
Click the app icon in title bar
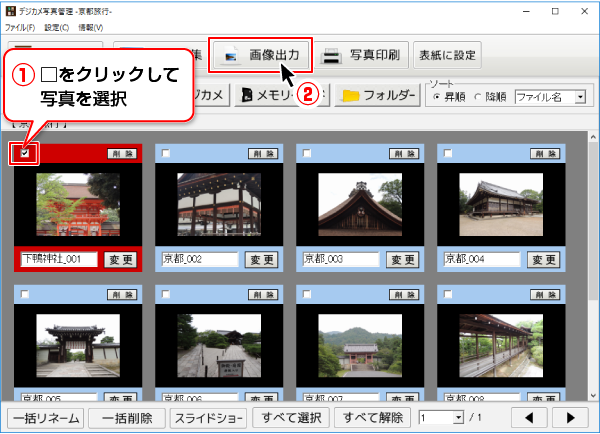click(x=11, y=11)
